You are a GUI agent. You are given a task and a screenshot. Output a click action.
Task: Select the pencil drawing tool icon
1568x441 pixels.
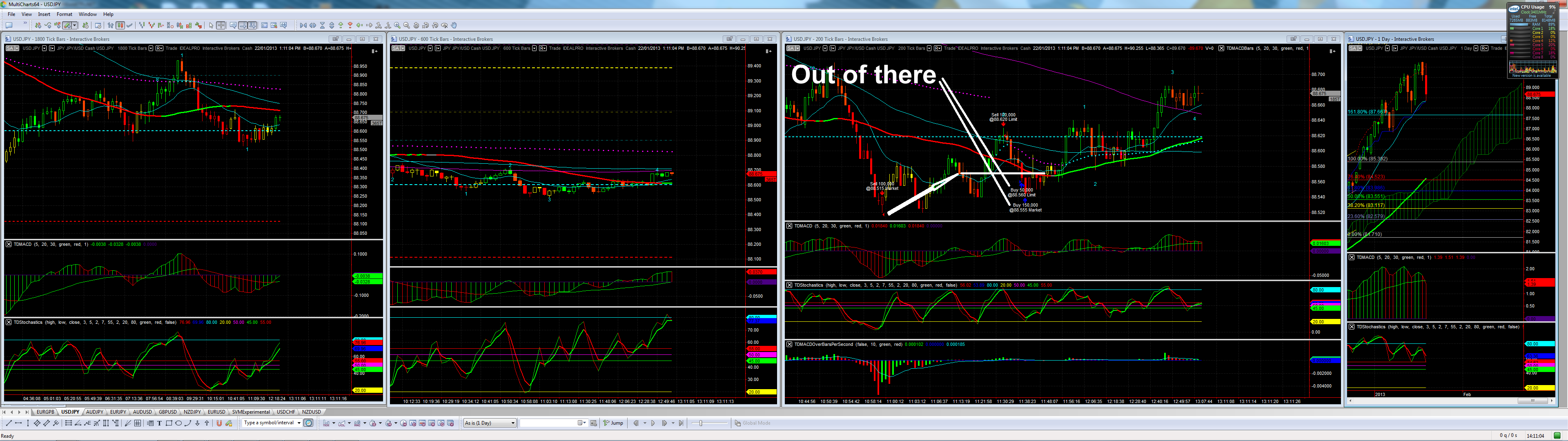point(67,26)
